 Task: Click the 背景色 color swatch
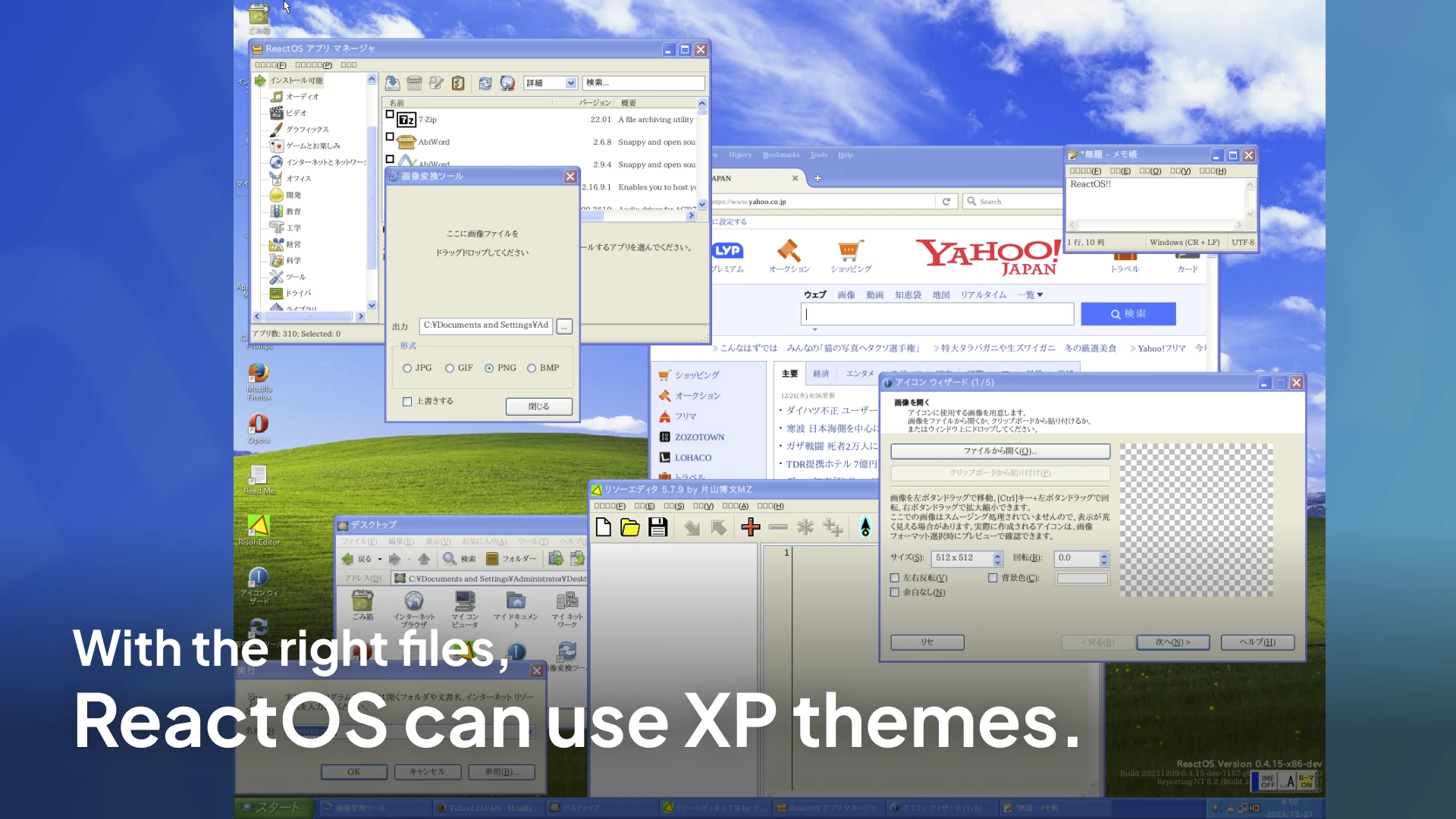[1082, 579]
